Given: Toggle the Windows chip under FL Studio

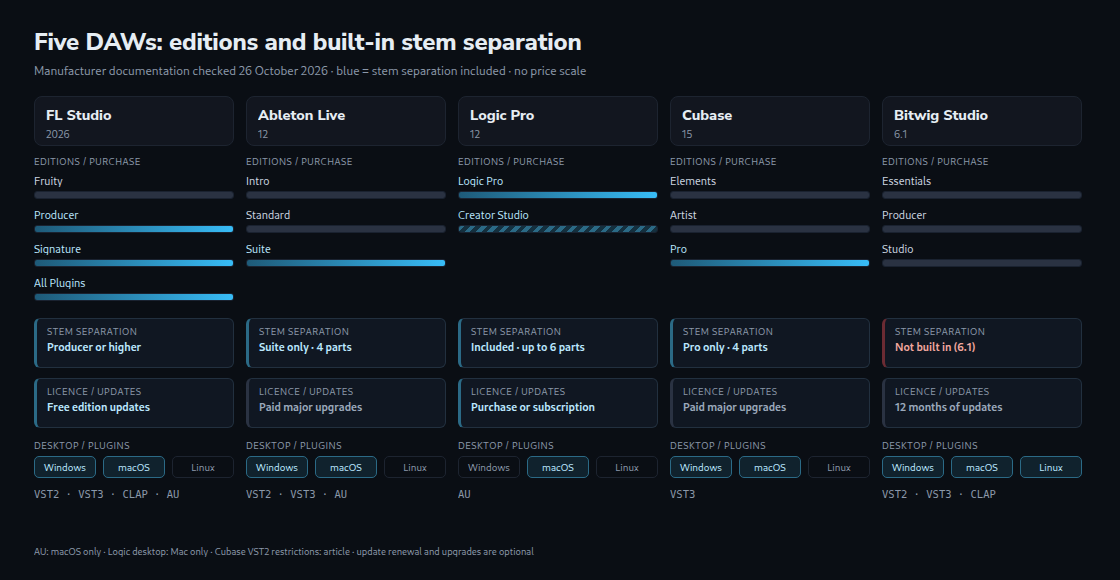Looking at the screenshot, I should 65,467.
